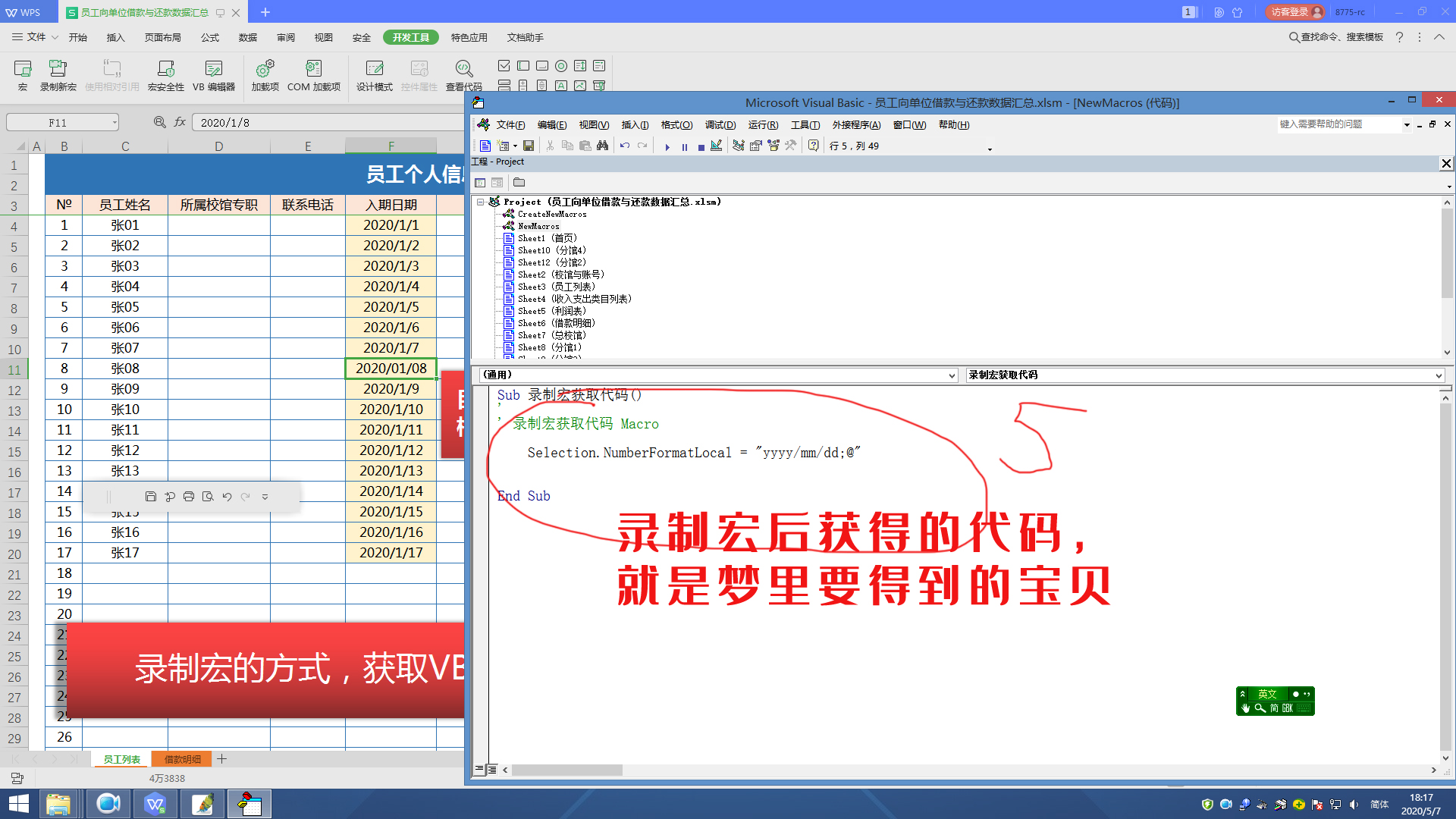
Task: Open the procedure dropdown 录制宏获取代码
Action: pos(1438,375)
